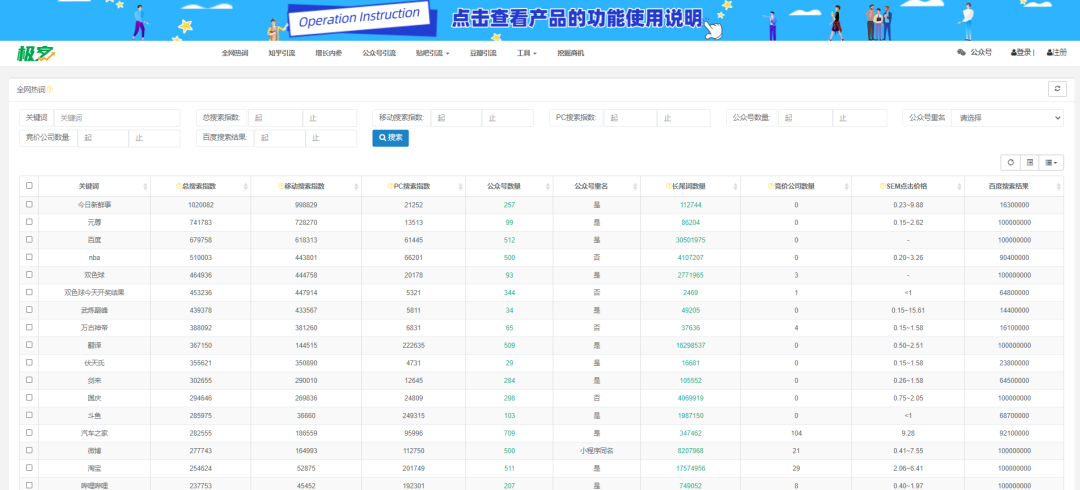
Task: Click the sort arrows on 总搜索指数 column
Action: tap(246, 187)
